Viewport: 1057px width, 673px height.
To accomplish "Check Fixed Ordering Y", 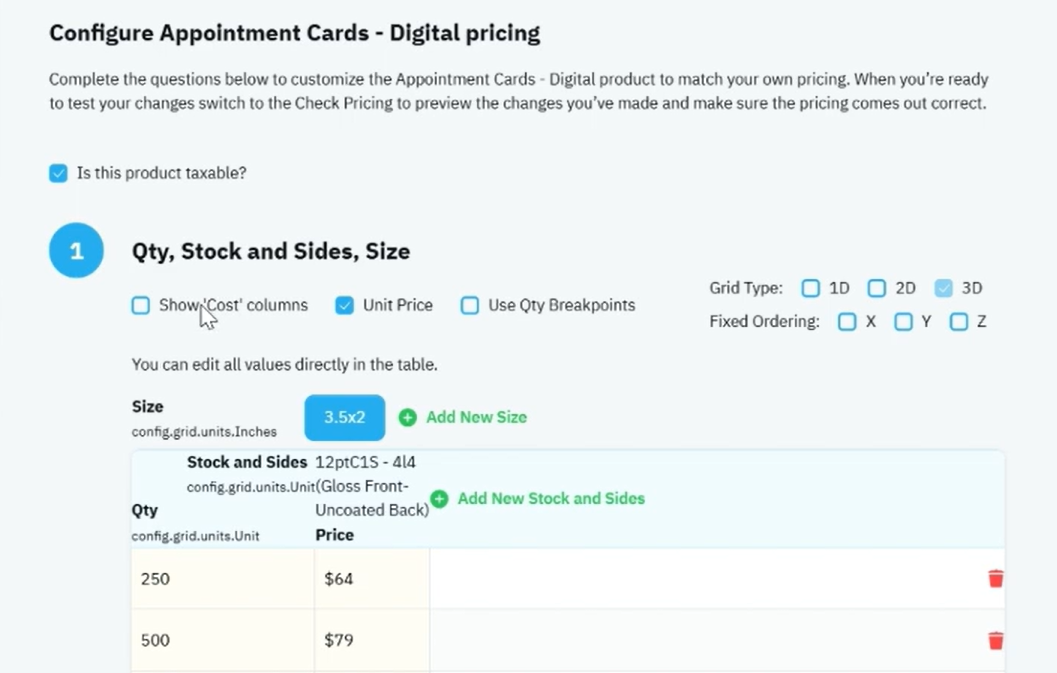I will [x=903, y=322].
